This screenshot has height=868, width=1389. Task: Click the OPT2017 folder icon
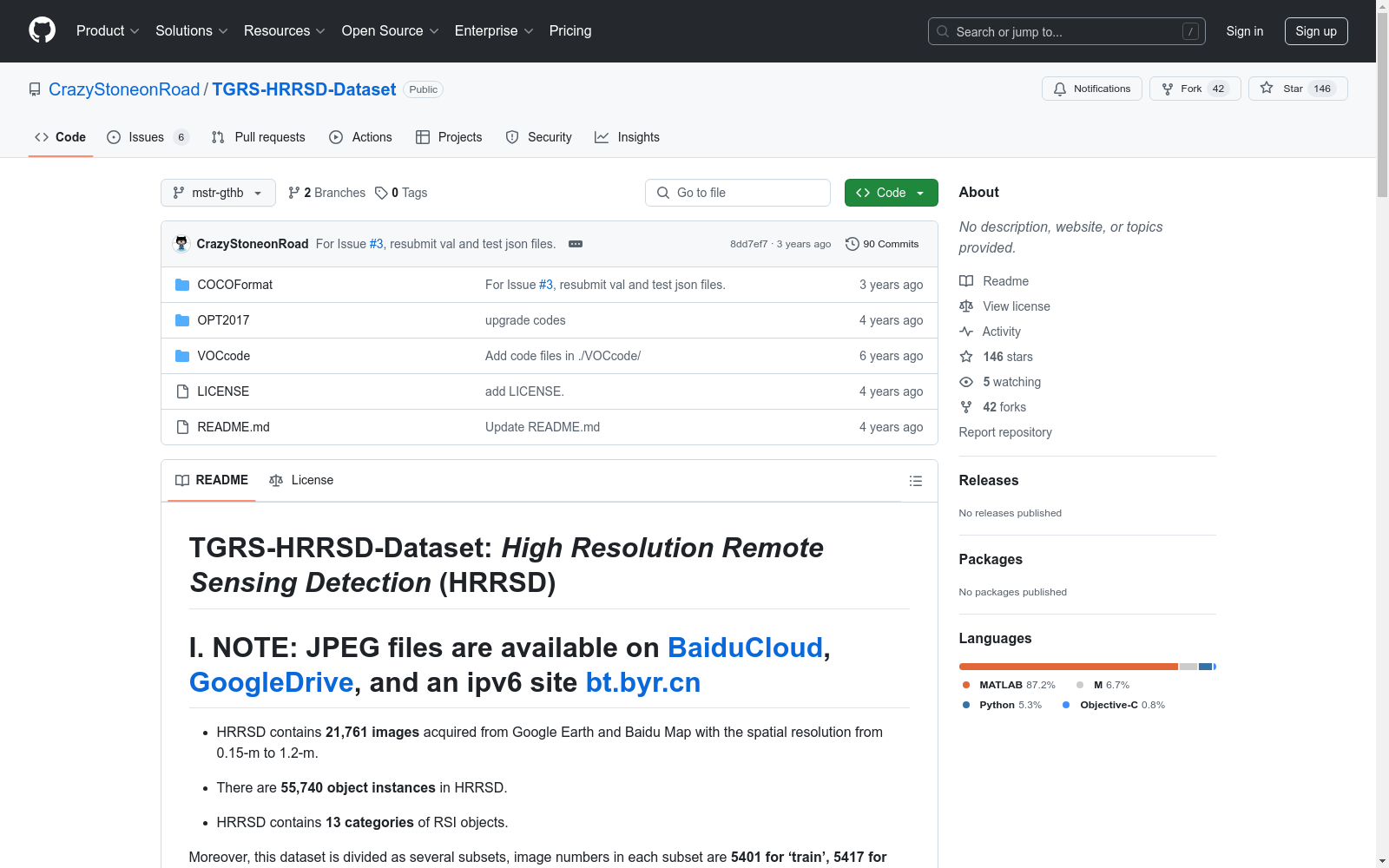coord(182,320)
